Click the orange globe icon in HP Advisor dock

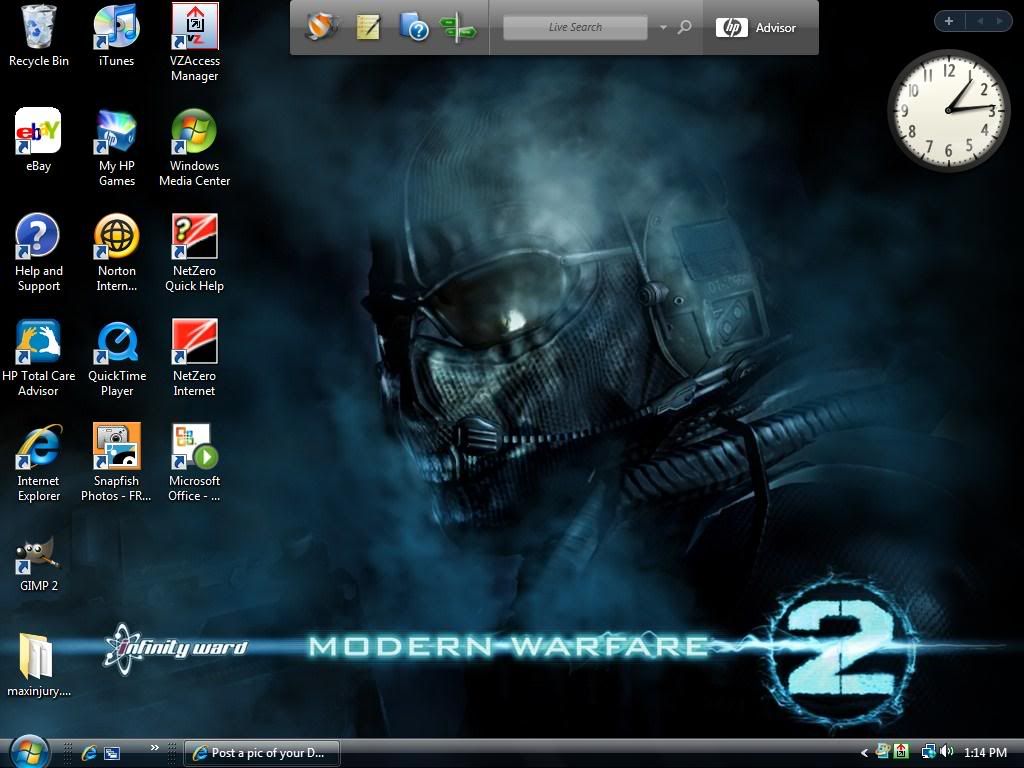(x=321, y=27)
